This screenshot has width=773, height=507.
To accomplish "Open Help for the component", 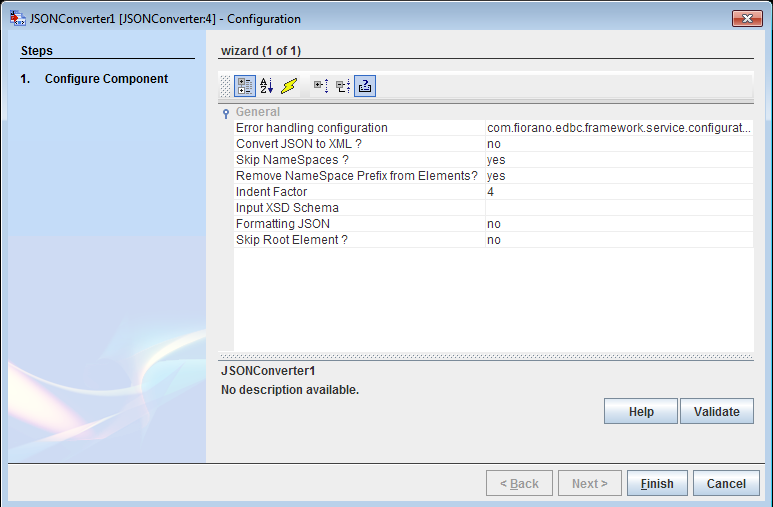I will click(x=641, y=411).
